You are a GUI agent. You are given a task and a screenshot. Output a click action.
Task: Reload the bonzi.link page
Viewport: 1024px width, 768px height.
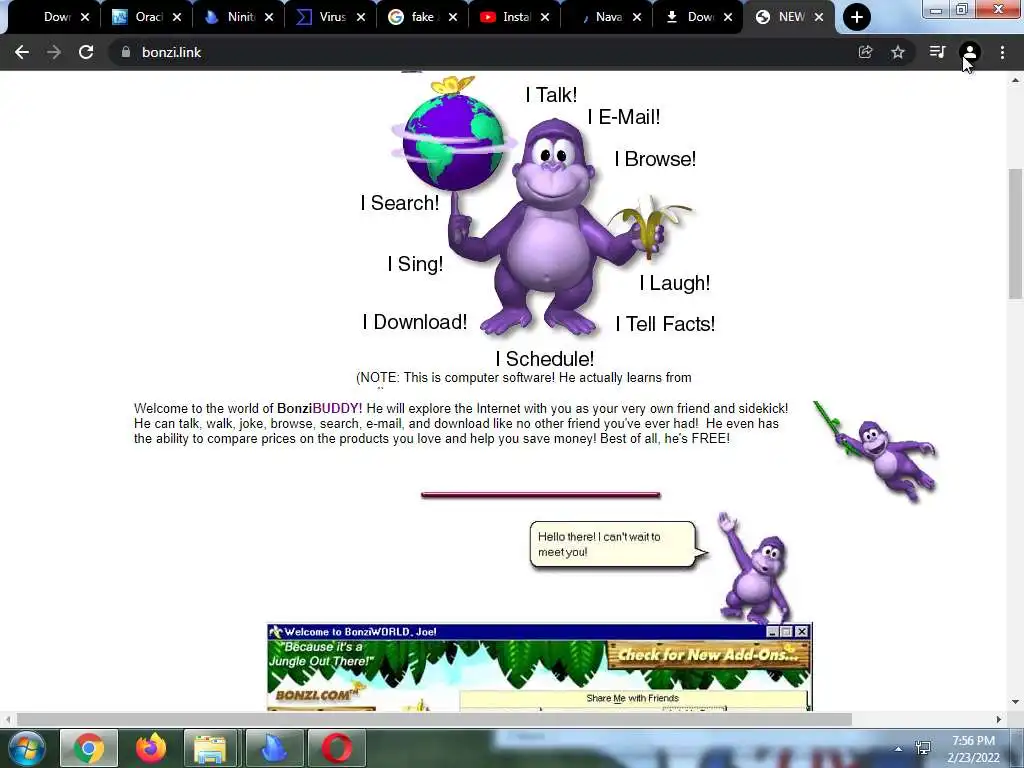tap(86, 52)
